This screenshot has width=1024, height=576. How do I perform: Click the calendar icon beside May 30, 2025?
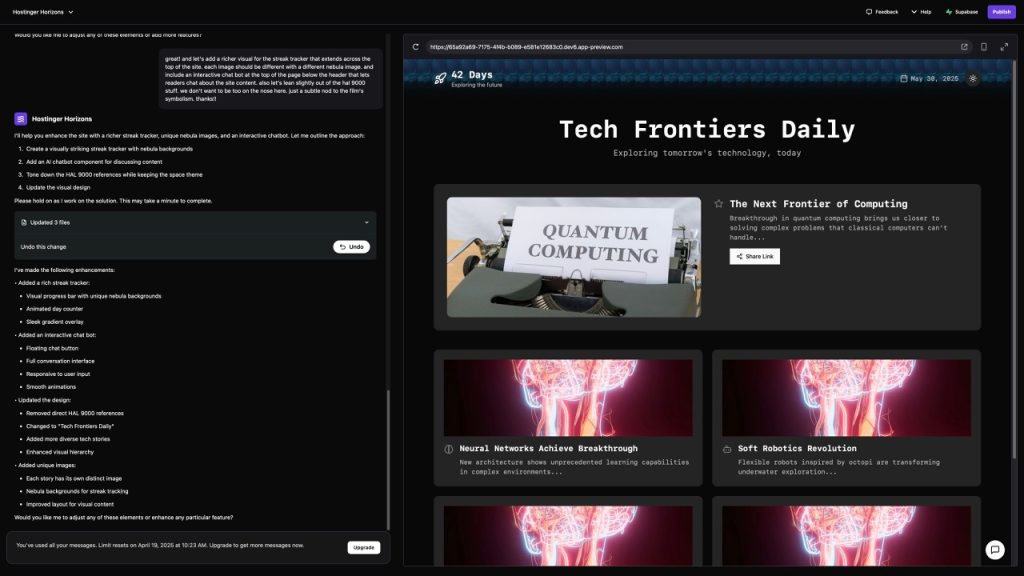904,79
